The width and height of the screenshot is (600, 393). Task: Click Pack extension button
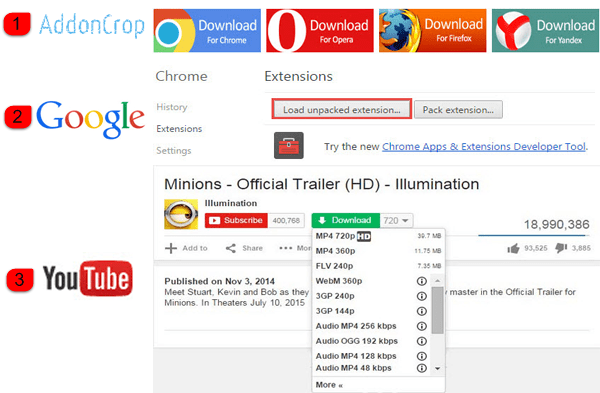458,110
